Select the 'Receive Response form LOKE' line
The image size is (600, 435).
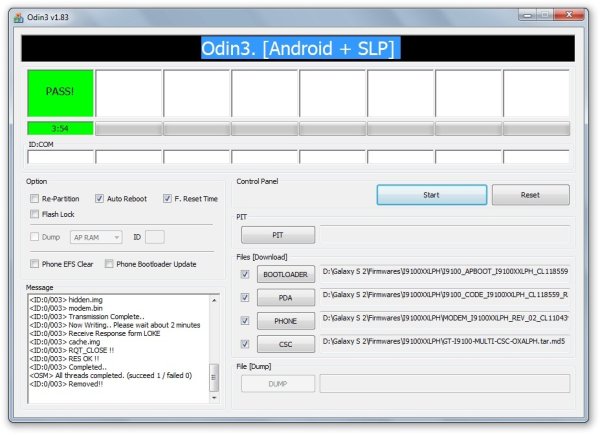click(95, 334)
